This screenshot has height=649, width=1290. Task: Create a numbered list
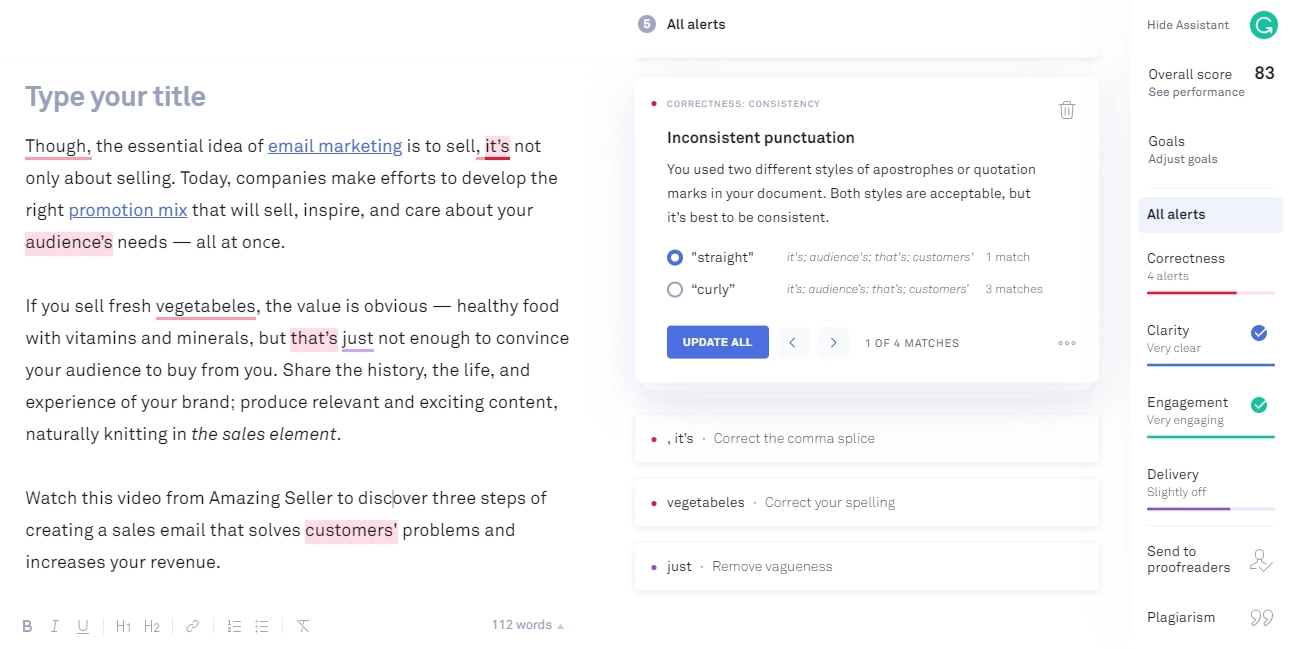[x=234, y=625]
